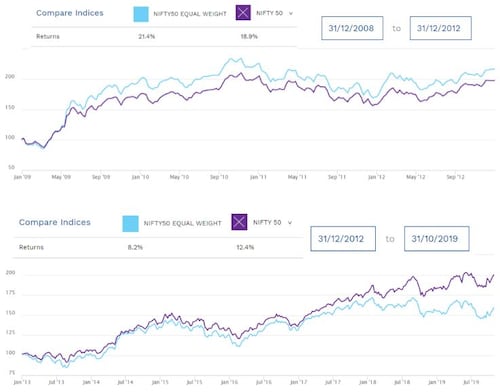500x392 pixels.
Task: Open the 31/12/2008 start date field
Action: pyautogui.click(x=352, y=28)
